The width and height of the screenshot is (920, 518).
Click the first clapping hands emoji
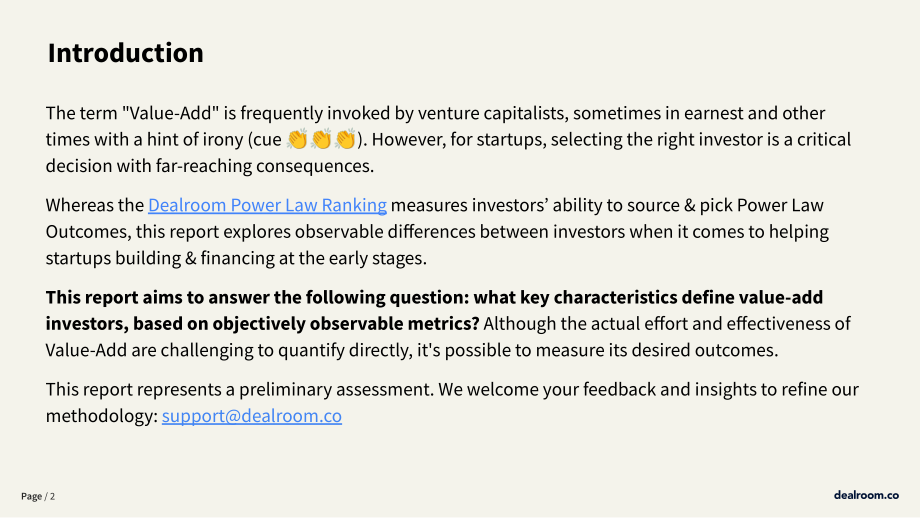coord(297,140)
